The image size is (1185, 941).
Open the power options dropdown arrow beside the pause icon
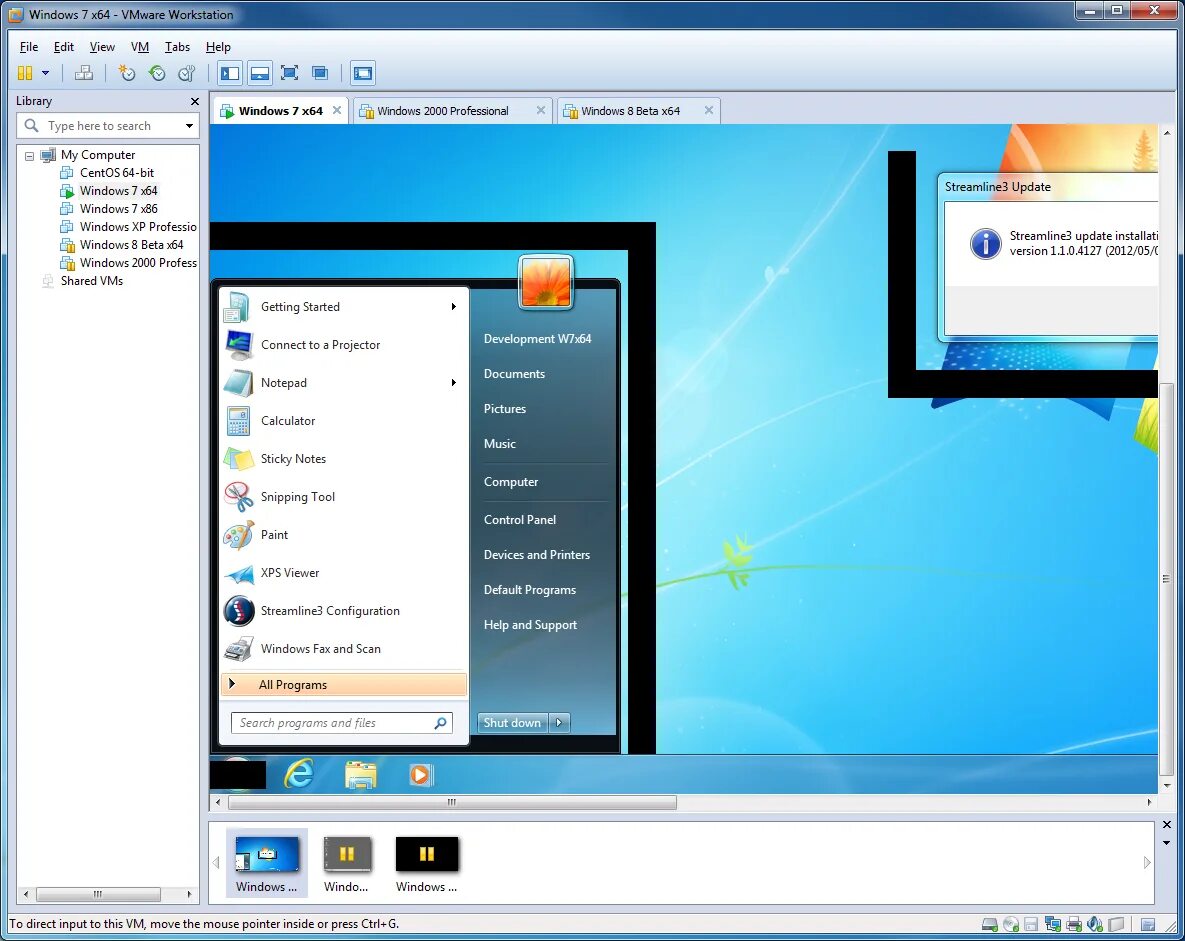(x=45, y=73)
